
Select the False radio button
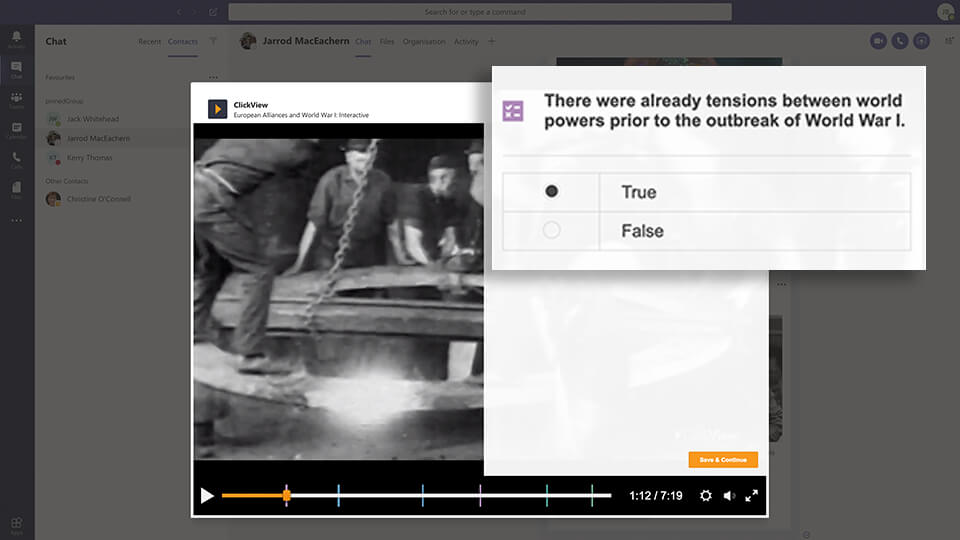pos(551,231)
